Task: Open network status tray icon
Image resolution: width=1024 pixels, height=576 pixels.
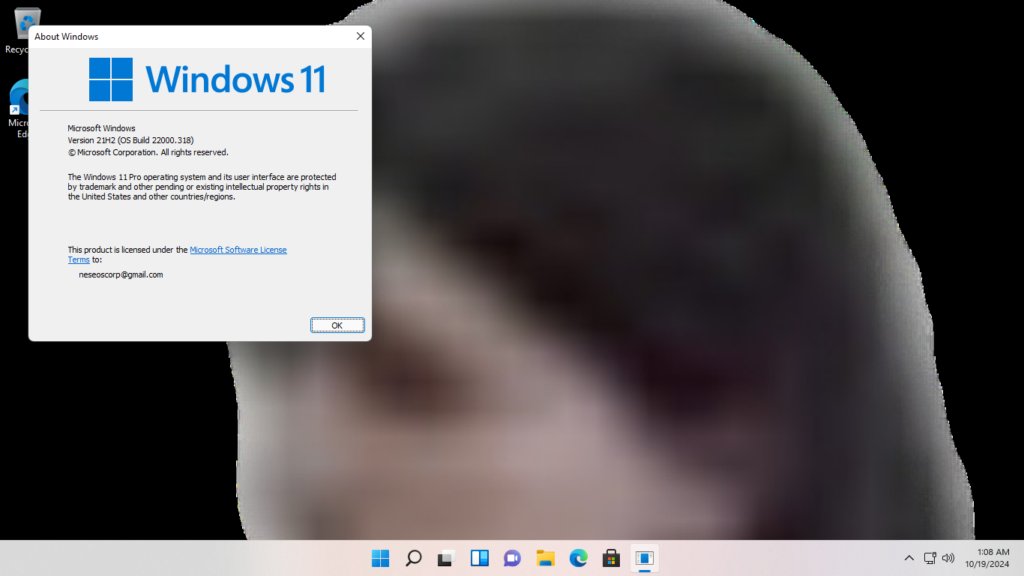Action: pyautogui.click(x=929, y=558)
